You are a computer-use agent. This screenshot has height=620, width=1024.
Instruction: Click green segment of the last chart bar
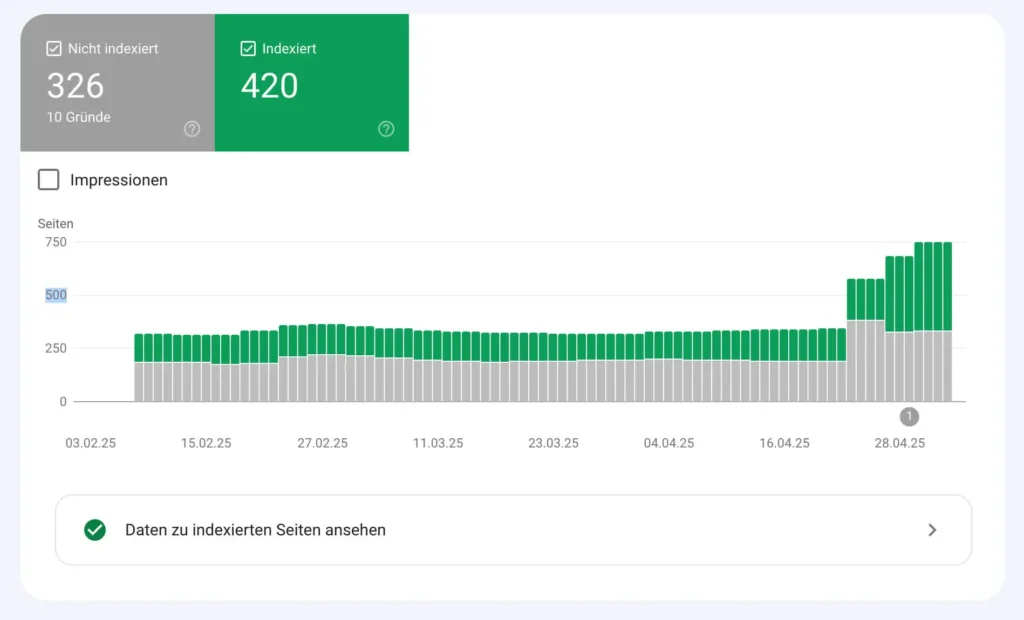click(x=947, y=285)
